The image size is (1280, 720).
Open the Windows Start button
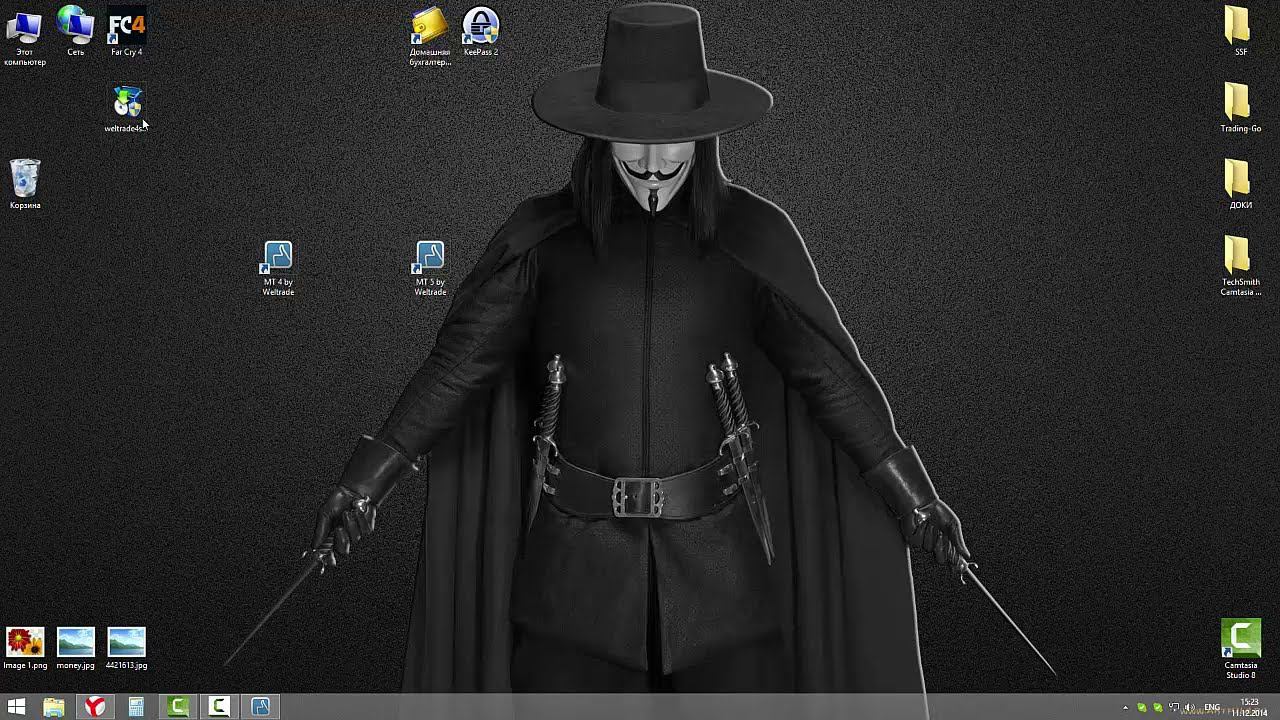(x=16, y=707)
